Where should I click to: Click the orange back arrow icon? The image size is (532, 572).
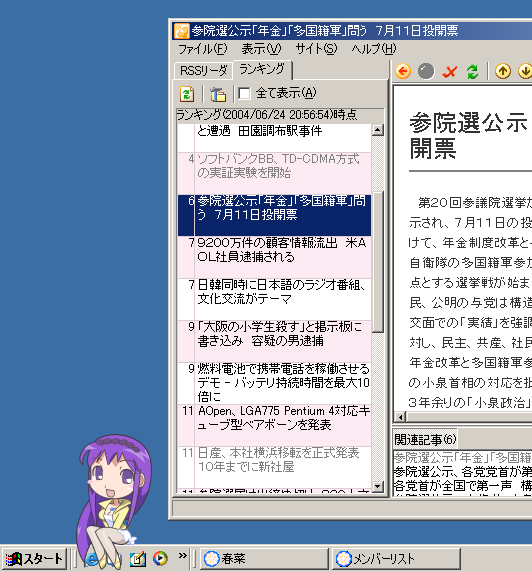(x=403, y=71)
